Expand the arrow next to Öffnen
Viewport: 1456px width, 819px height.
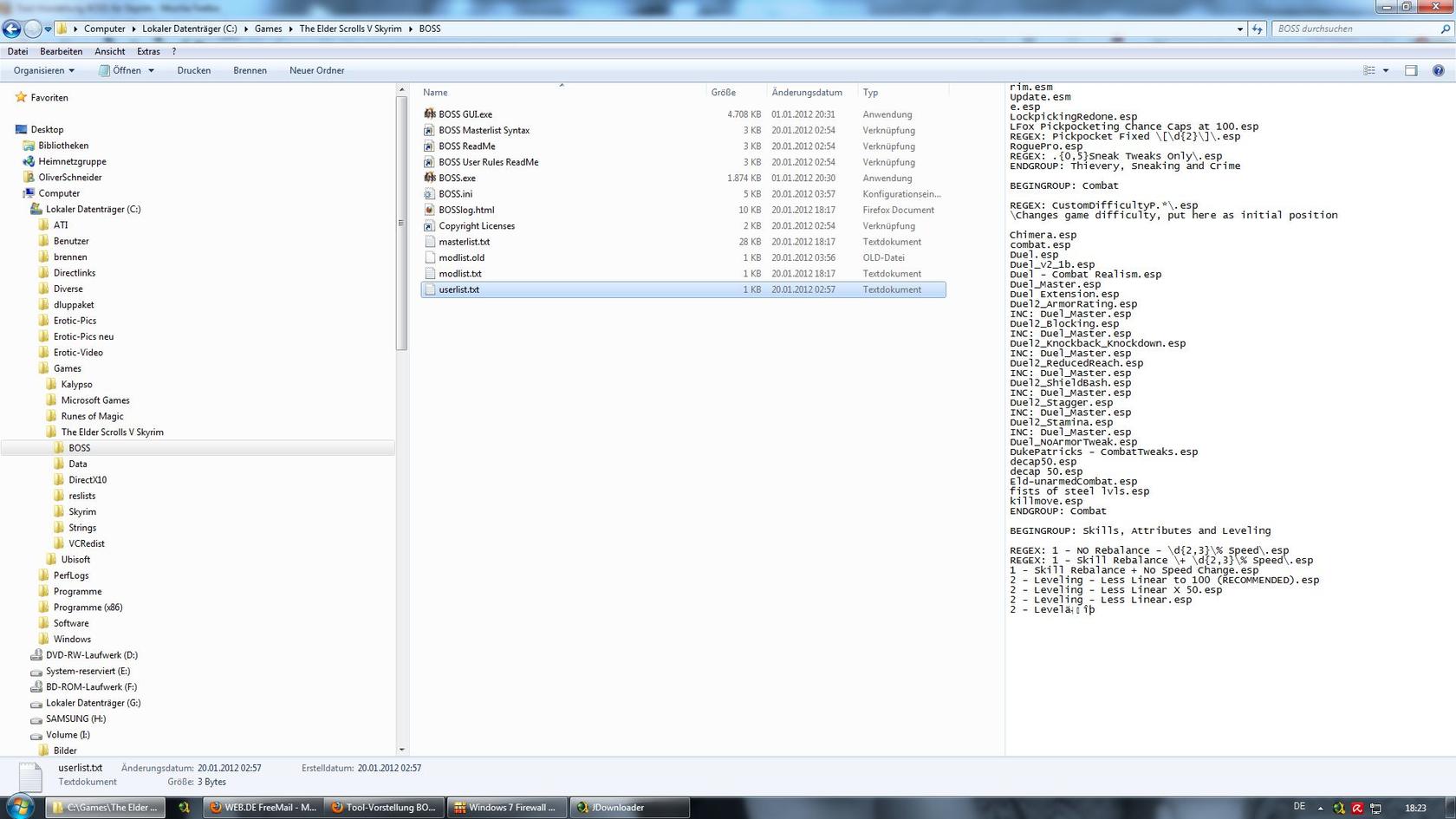pyautogui.click(x=151, y=70)
